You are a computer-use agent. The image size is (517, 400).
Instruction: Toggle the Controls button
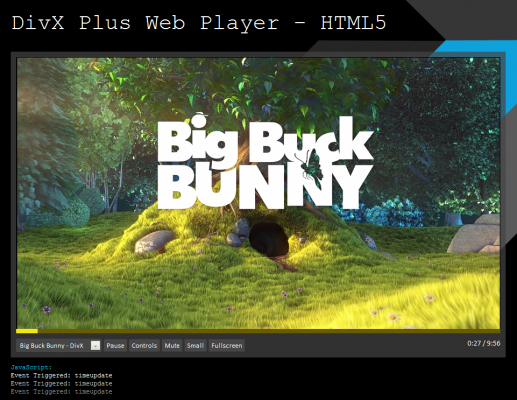pos(144,346)
